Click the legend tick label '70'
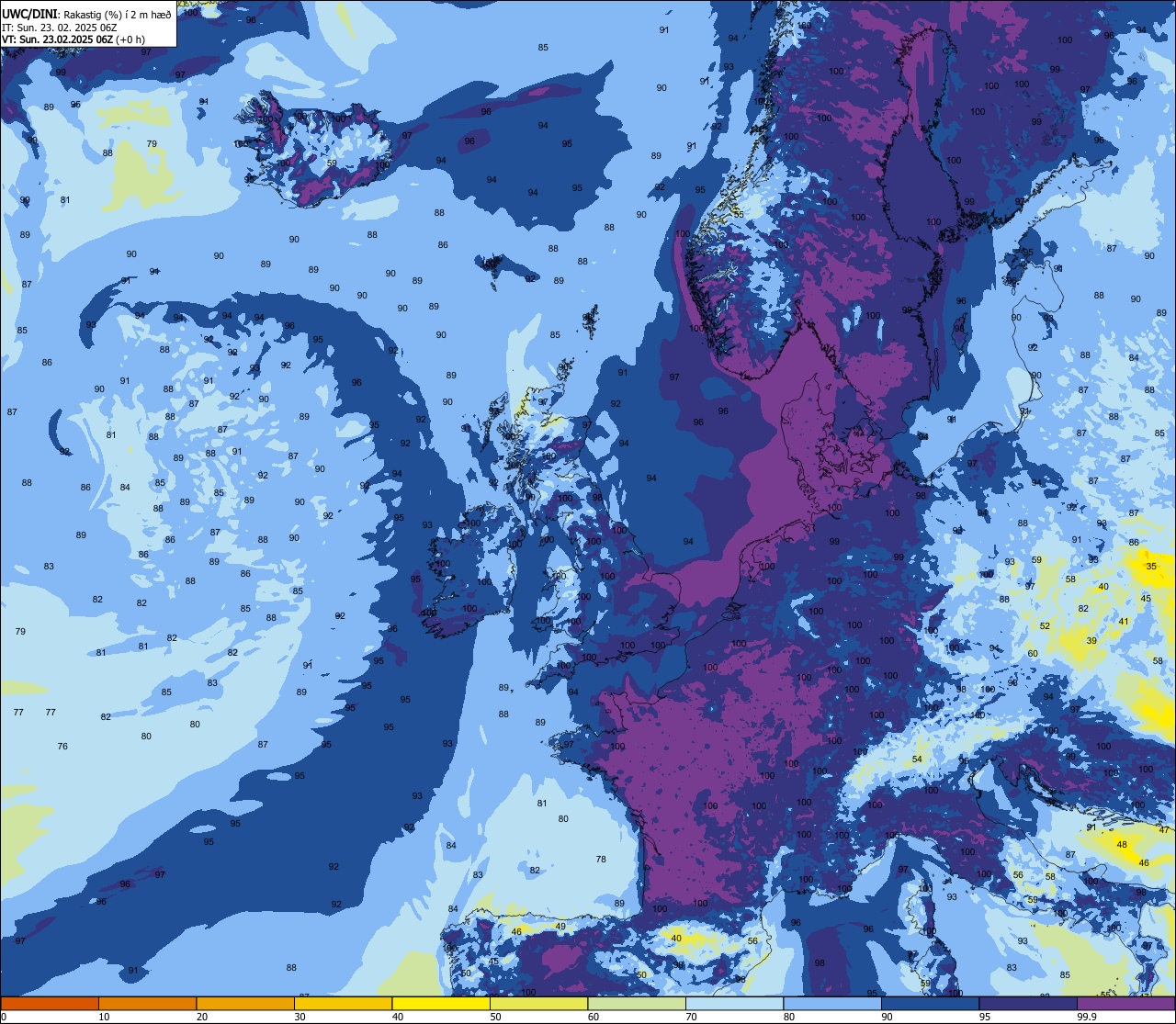This screenshot has width=1176, height=1024. click(691, 1017)
